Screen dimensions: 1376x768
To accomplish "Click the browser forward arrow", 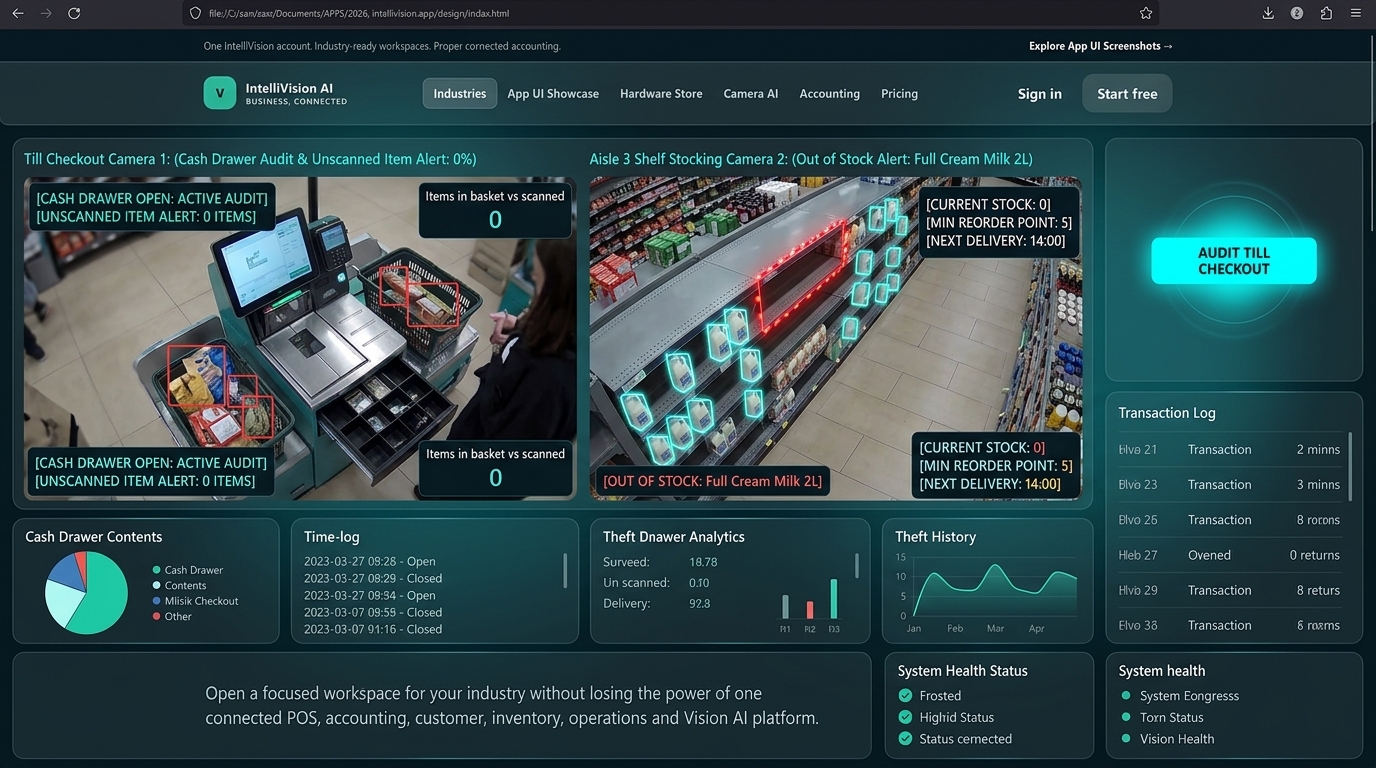I will point(45,13).
